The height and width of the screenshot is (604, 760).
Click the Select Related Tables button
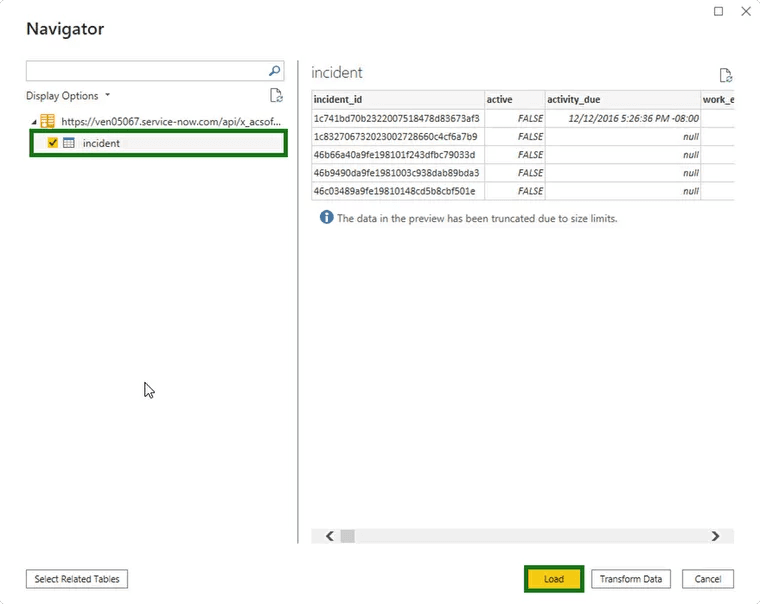click(77, 579)
